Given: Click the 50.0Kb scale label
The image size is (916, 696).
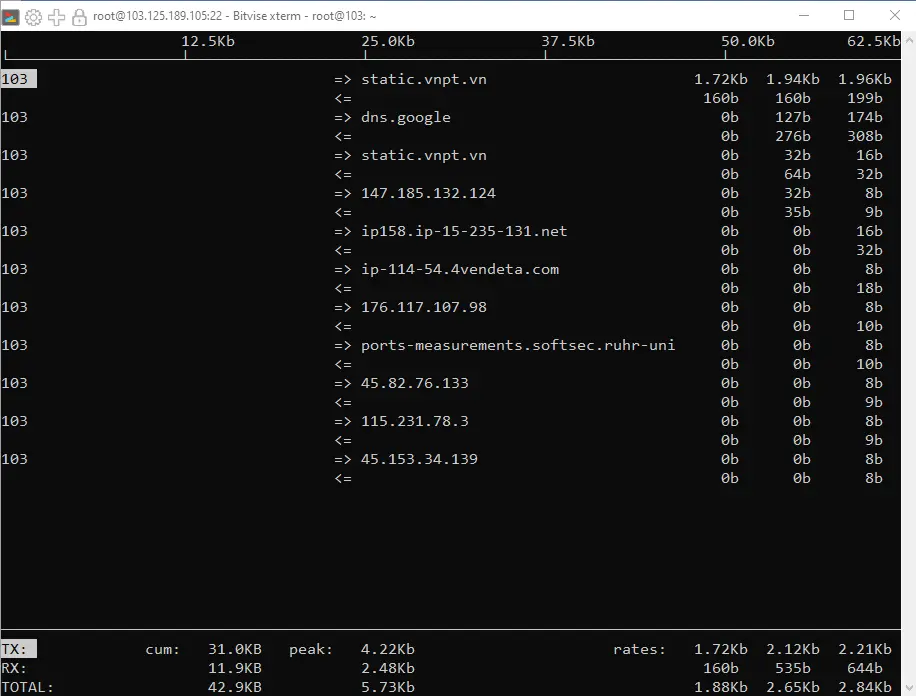Looking at the screenshot, I should click(x=747, y=41).
